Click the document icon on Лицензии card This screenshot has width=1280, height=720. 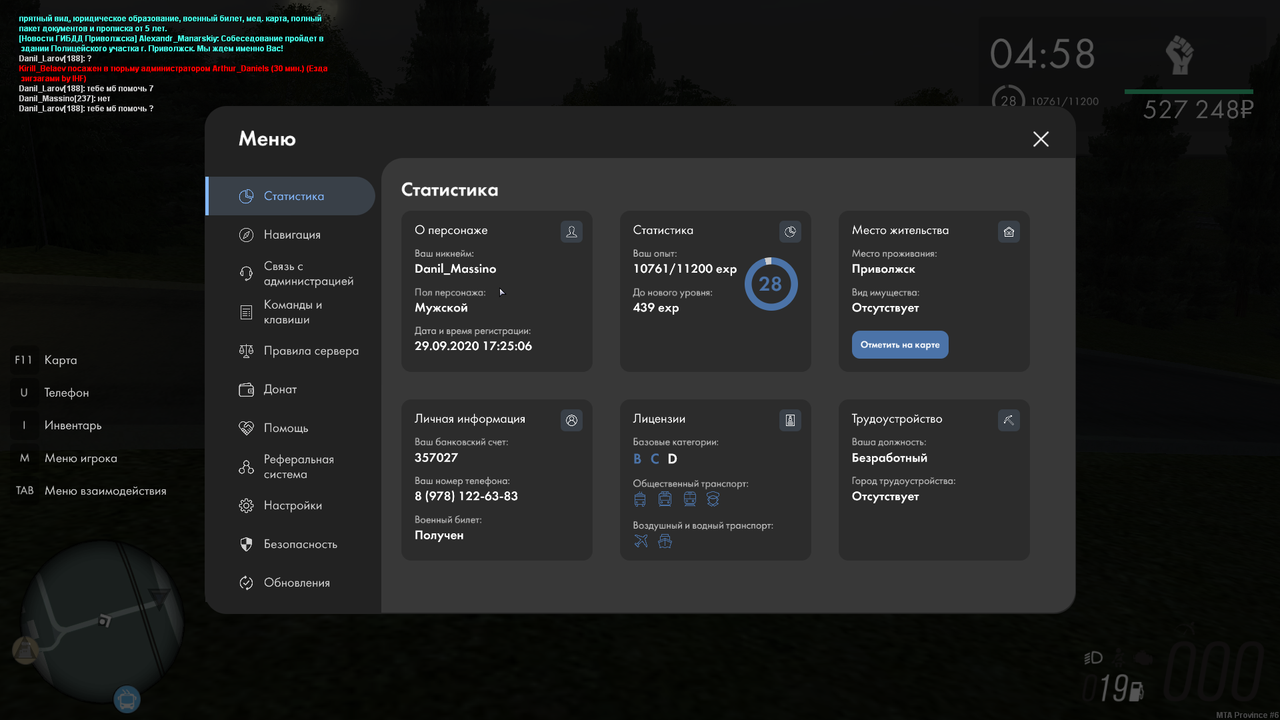tap(790, 421)
